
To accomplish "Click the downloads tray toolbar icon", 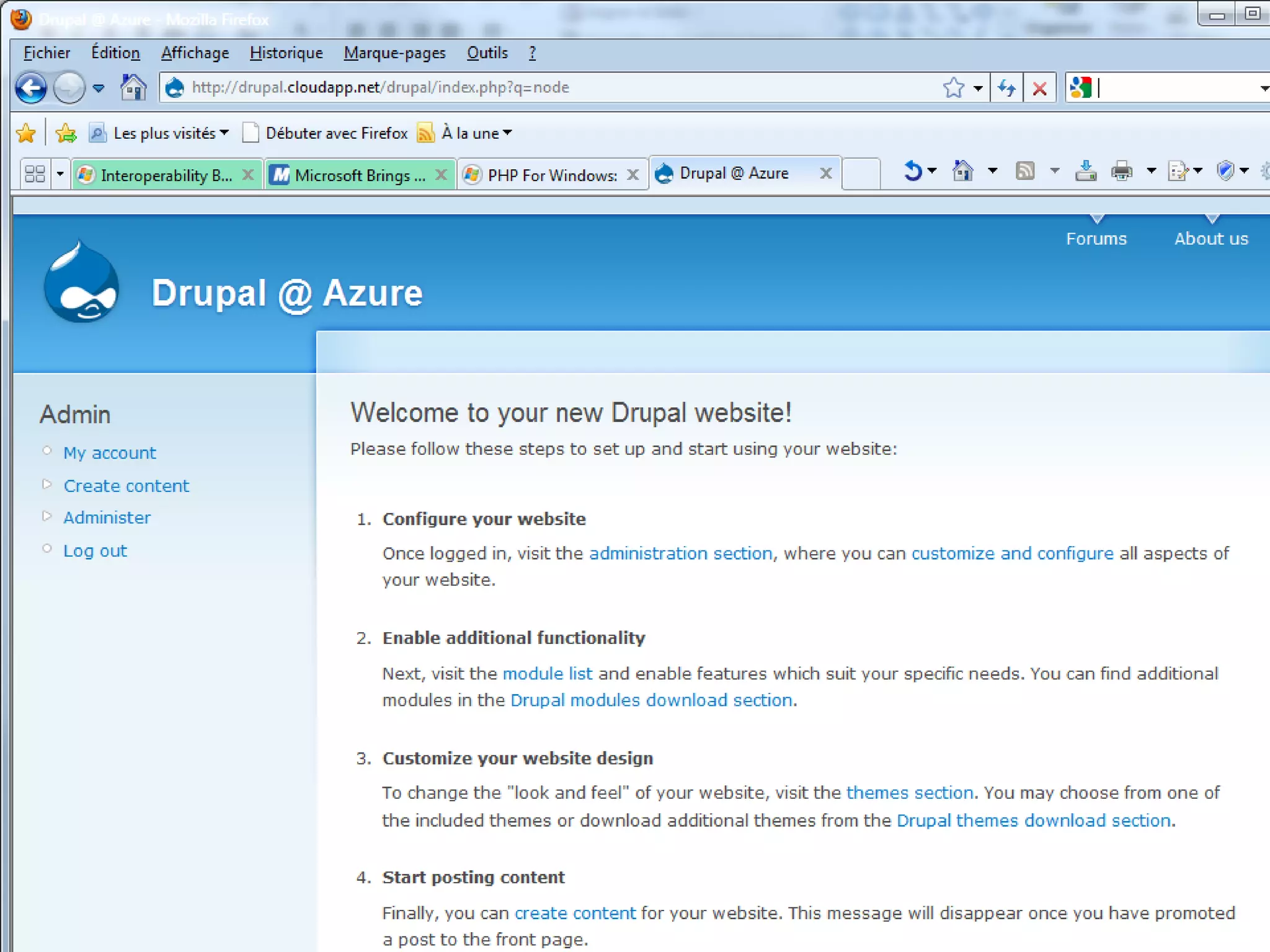I will click(1086, 170).
